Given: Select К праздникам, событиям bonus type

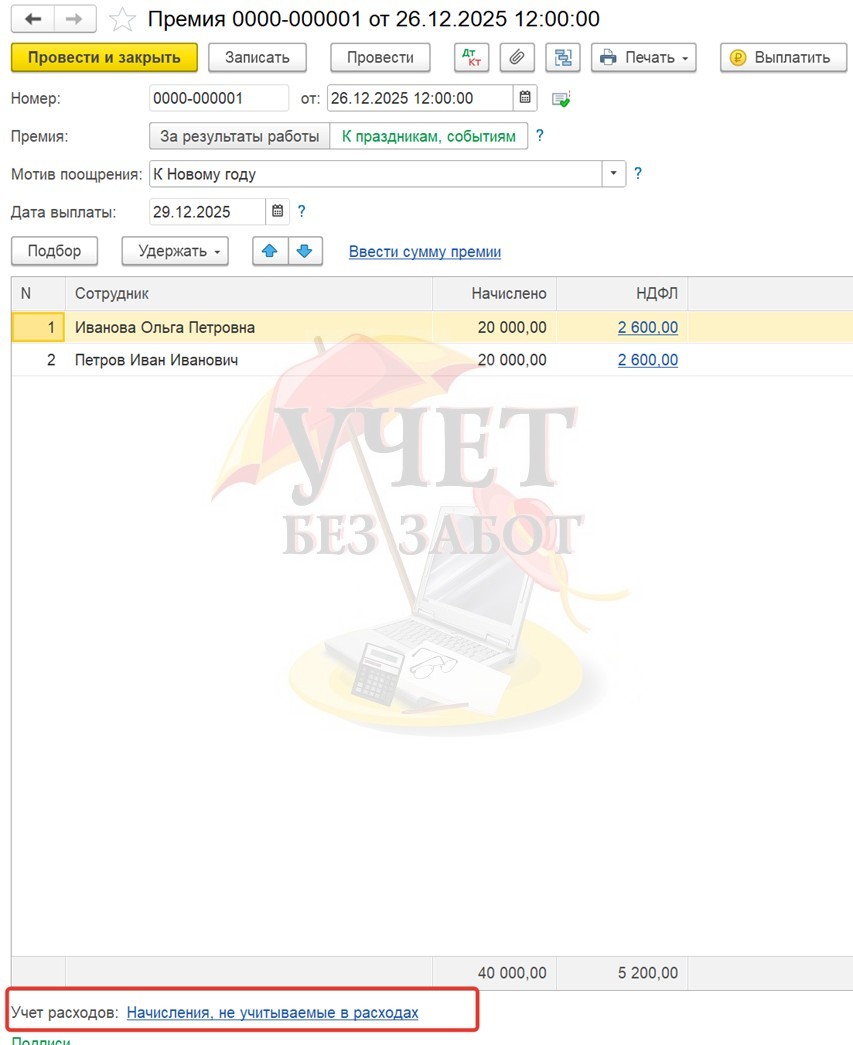Looking at the screenshot, I should pos(428,137).
